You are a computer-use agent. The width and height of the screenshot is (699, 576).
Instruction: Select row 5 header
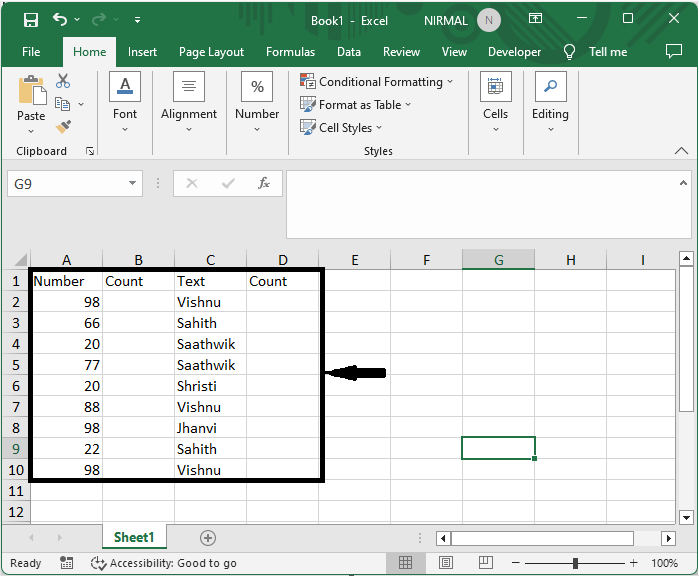pos(16,365)
